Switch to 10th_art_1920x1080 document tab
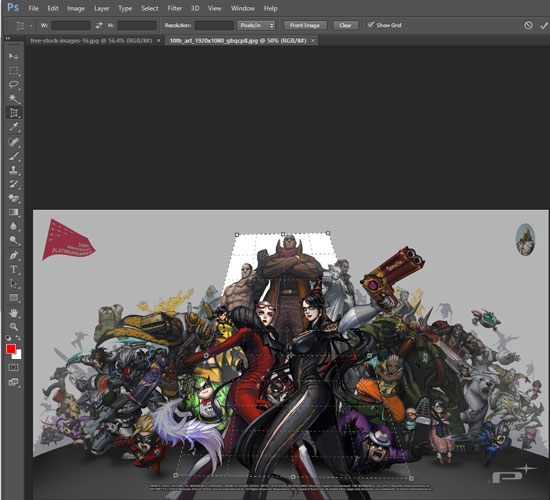This screenshot has width=550, height=500. tap(238, 41)
